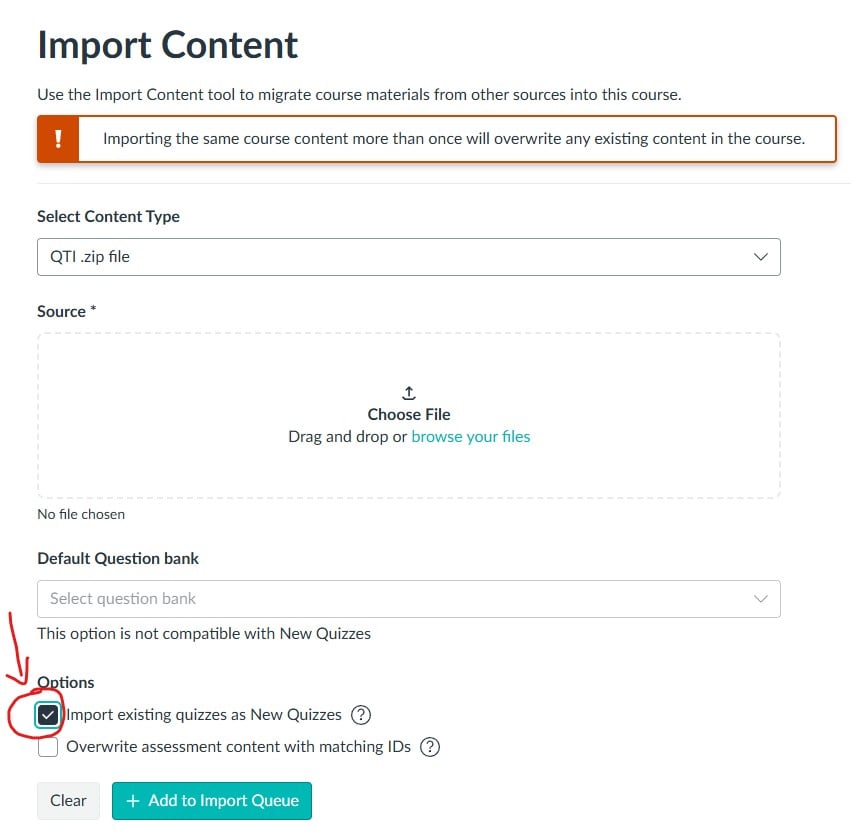This screenshot has height=835, width=851.
Task: Open help icon beside Overwrite assessment content
Action: click(x=430, y=747)
